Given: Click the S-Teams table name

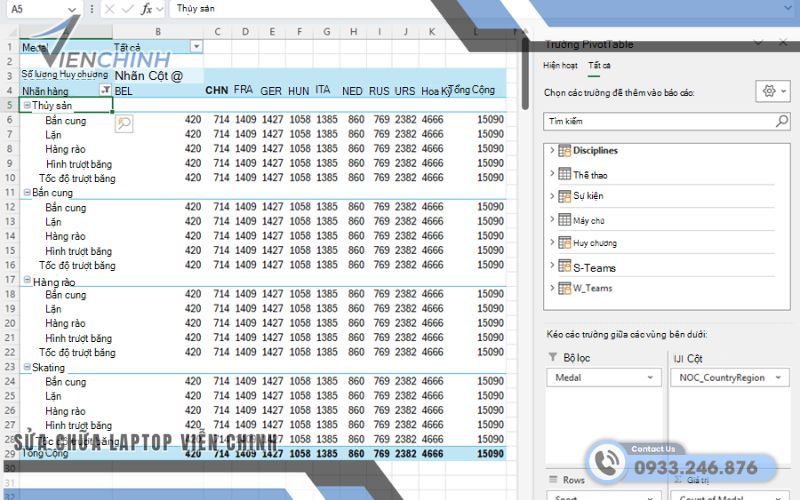Looking at the screenshot, I should click(x=594, y=268).
